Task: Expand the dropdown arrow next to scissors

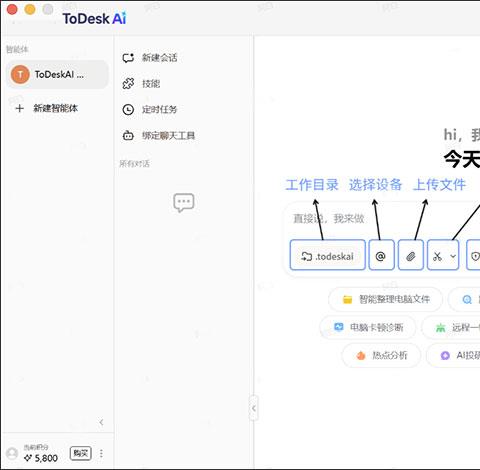Action: pyautogui.click(x=453, y=256)
